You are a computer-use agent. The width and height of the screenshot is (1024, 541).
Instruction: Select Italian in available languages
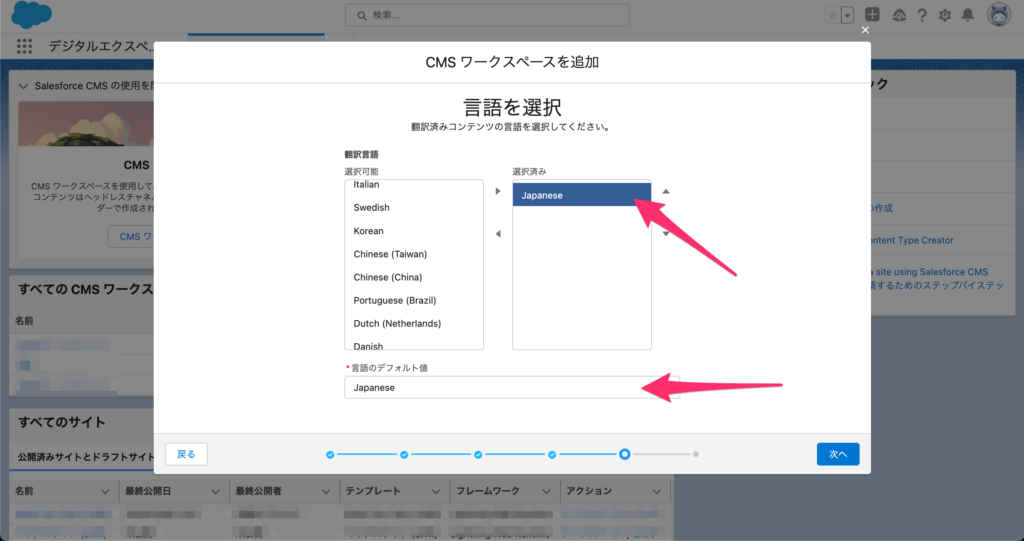(414, 185)
